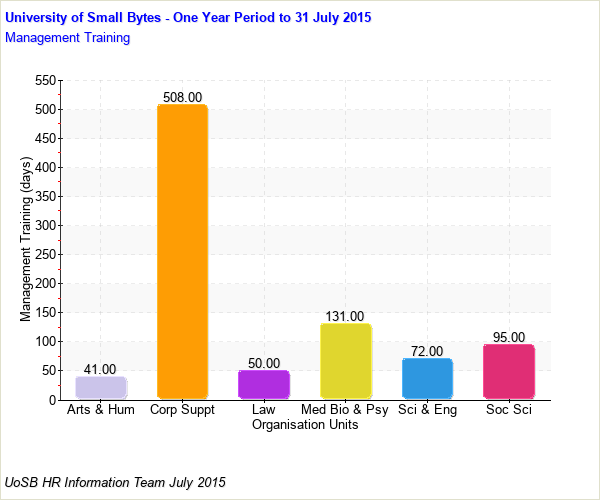600x500 pixels.
Task: Select the yellow Med Bio & Psy bar
Action: click(345, 361)
